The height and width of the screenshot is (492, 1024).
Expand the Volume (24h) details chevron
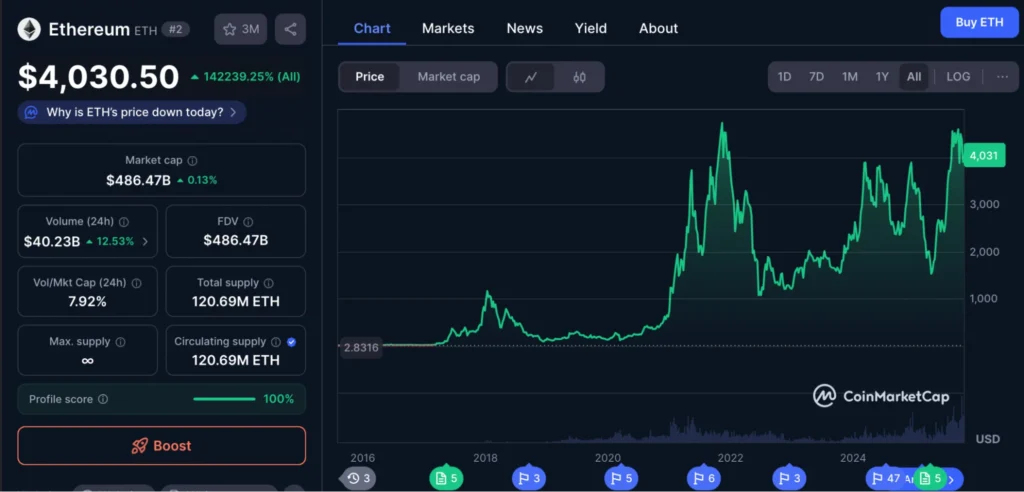146,241
